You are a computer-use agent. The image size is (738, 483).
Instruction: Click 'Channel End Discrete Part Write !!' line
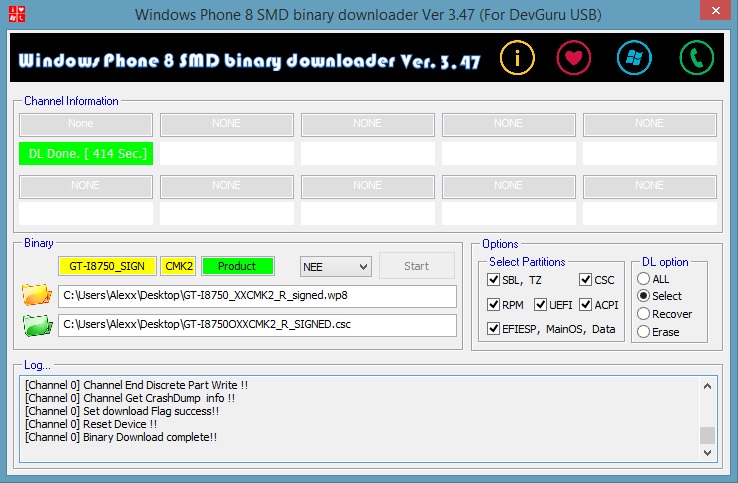tap(136, 385)
